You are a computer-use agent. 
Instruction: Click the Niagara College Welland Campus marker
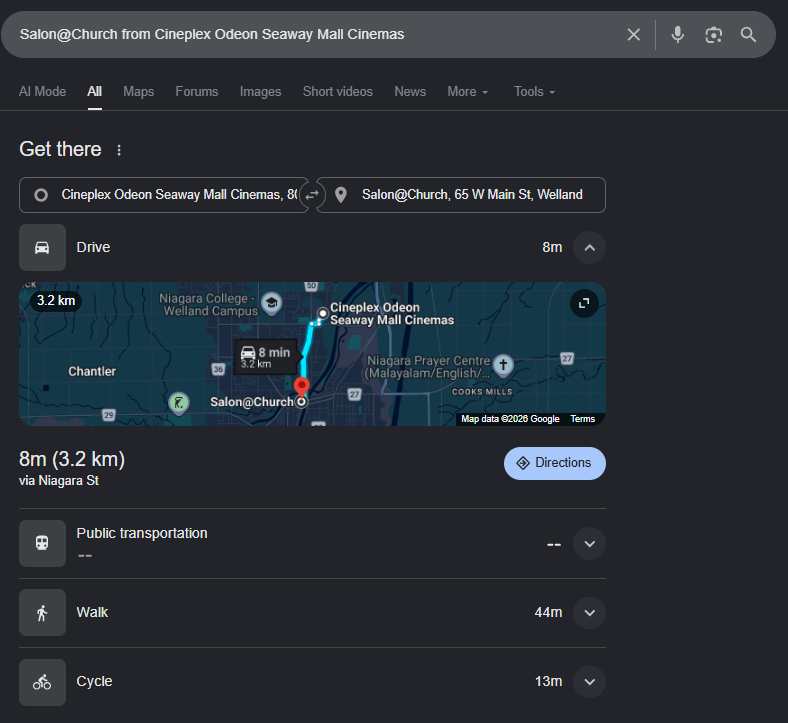tap(272, 303)
